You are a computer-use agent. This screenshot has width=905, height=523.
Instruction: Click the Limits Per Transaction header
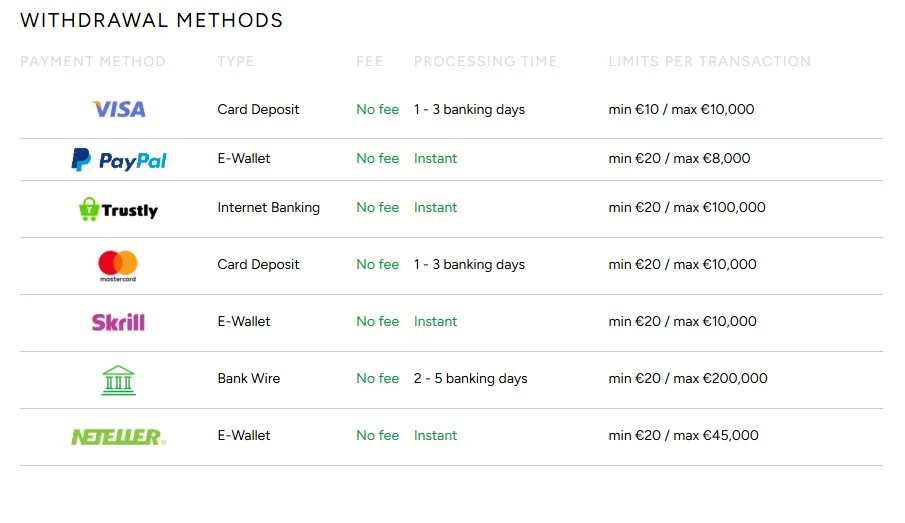[x=709, y=61]
